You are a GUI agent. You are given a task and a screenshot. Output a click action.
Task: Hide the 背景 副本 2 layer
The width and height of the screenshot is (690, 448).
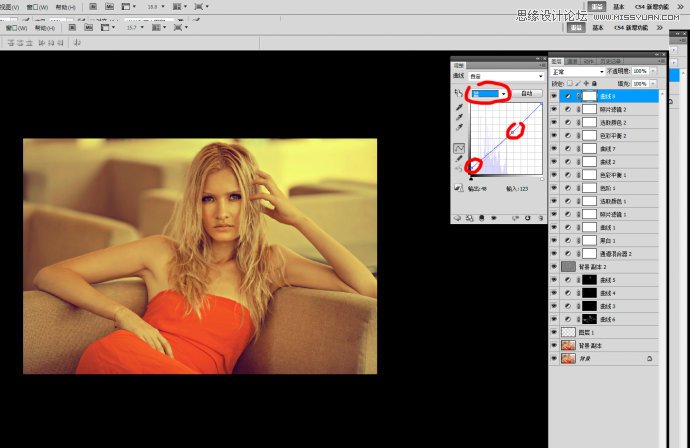554,267
